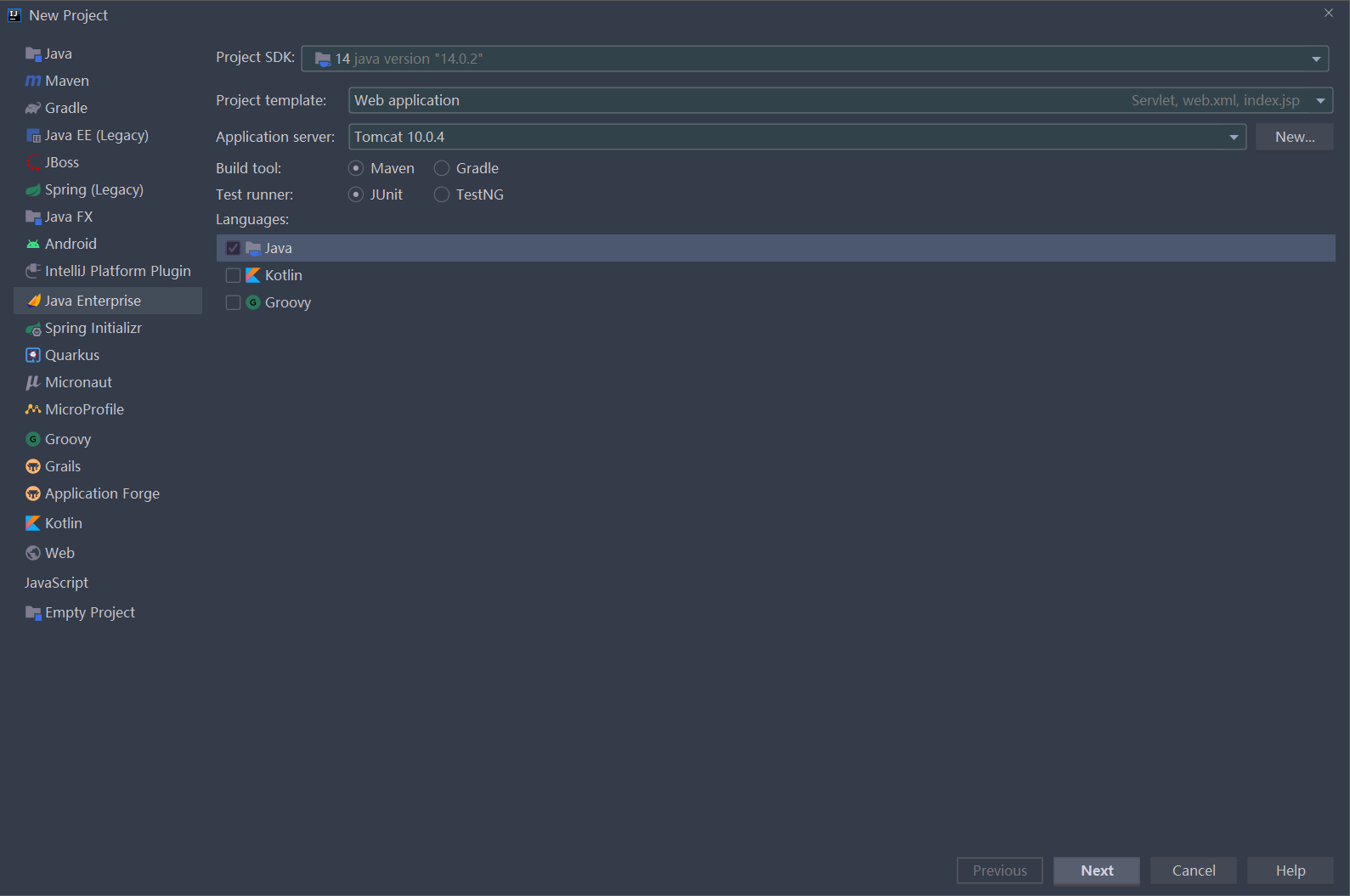Click the Quarkus icon
Screen dimensions: 1350x896
tap(33, 355)
